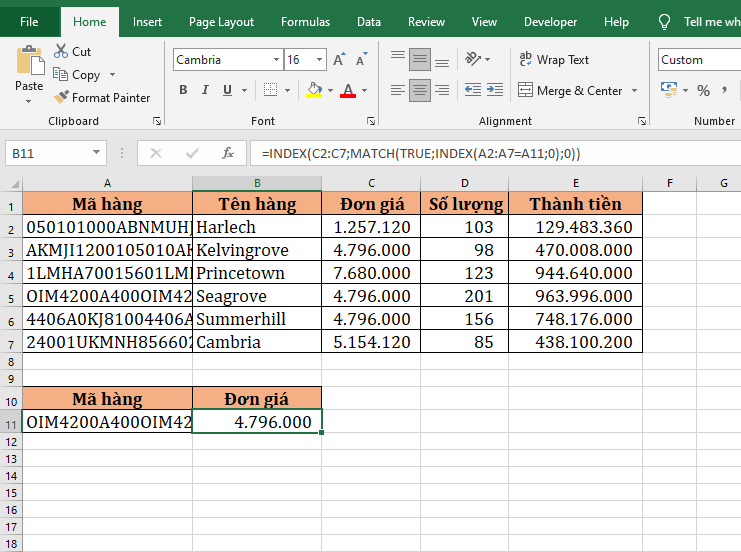The height and width of the screenshot is (552, 741).
Task: Click the Tell me lightbulb icon
Action: point(664,22)
